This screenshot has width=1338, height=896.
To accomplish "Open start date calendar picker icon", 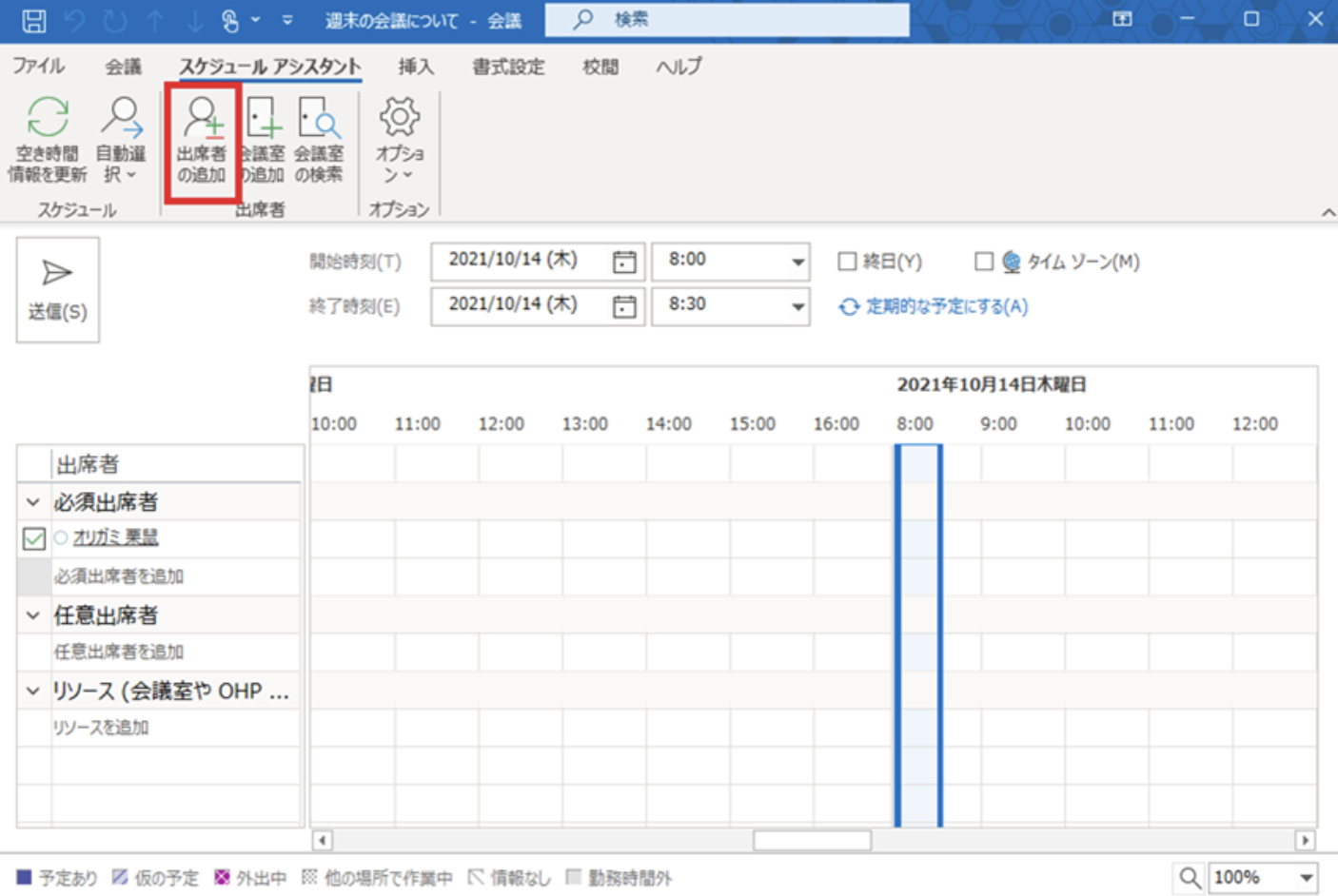I will [624, 262].
